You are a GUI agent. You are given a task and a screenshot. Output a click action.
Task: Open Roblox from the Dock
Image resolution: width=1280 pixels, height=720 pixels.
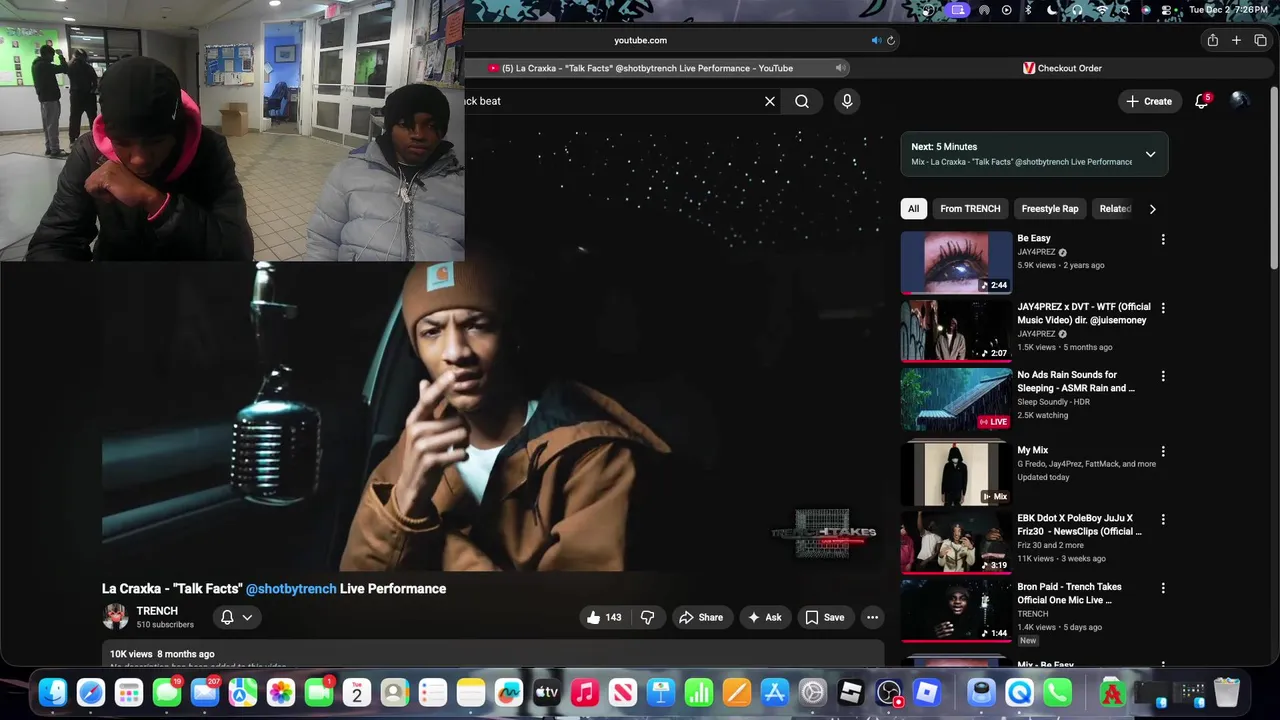(x=927, y=692)
